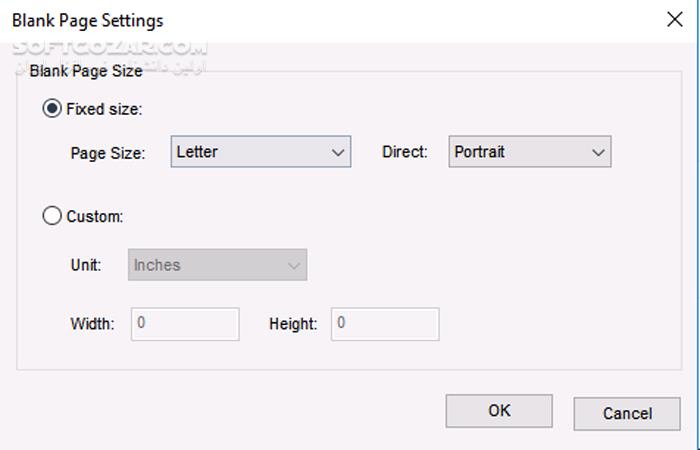Viewport: 700px width, 450px height.
Task: Click the Height input field
Action: pos(385,324)
